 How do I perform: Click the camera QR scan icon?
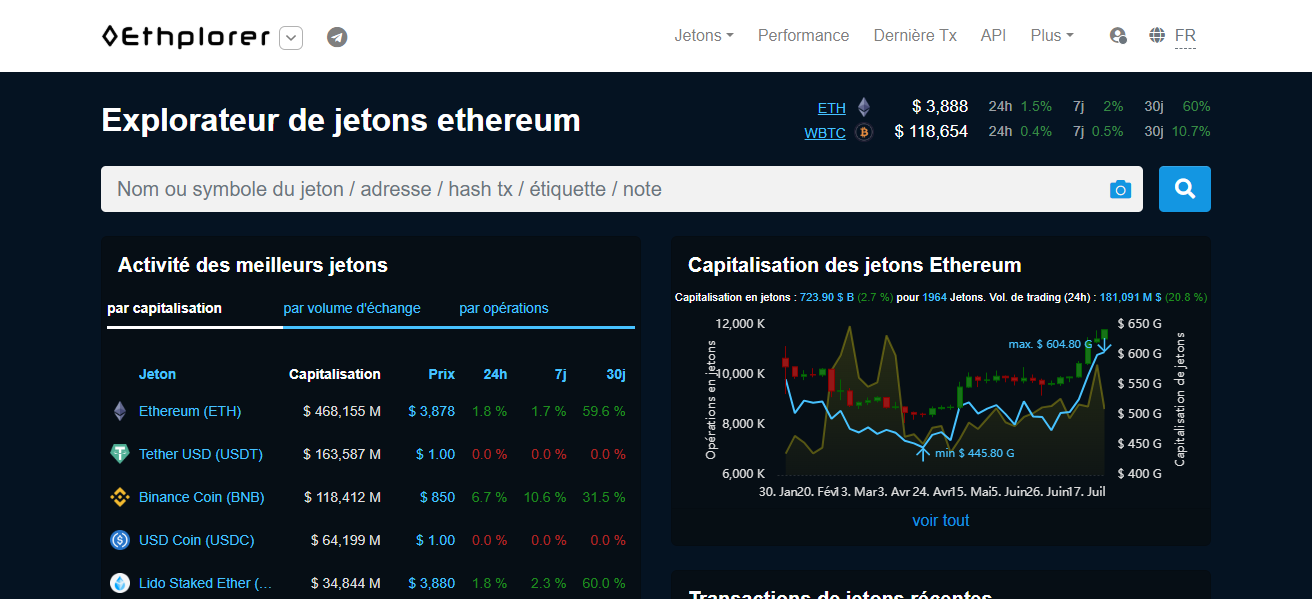(1120, 190)
